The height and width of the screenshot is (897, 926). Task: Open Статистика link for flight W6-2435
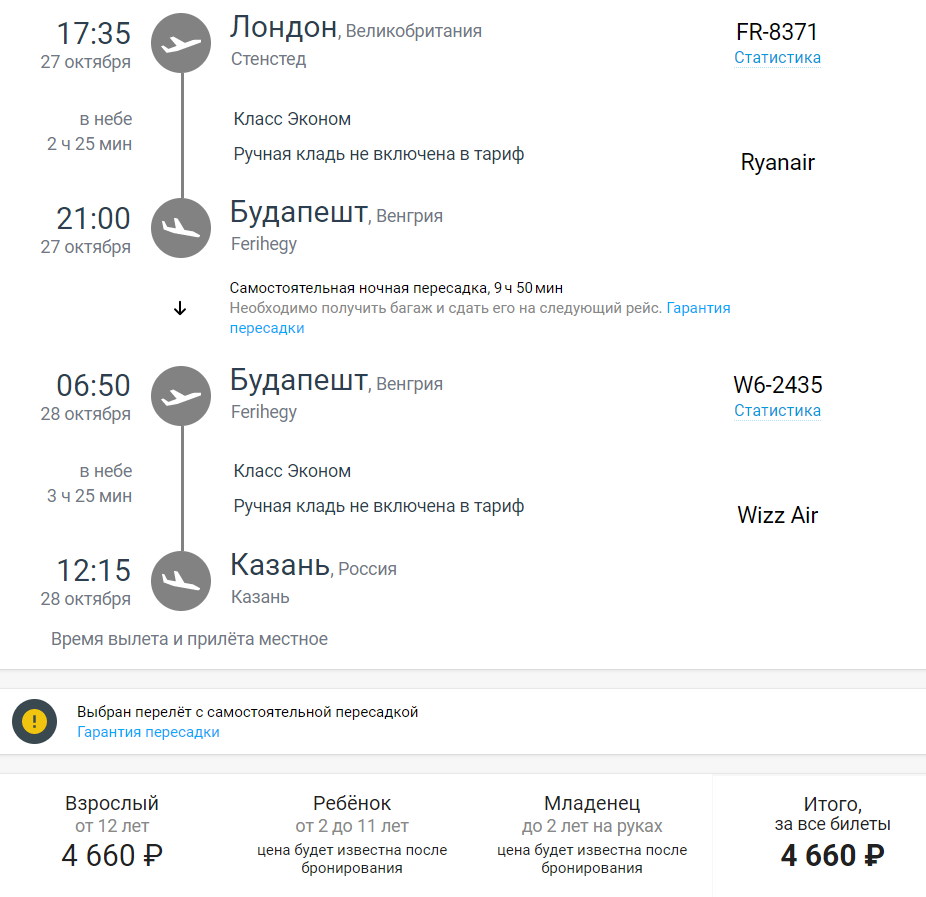click(x=777, y=411)
